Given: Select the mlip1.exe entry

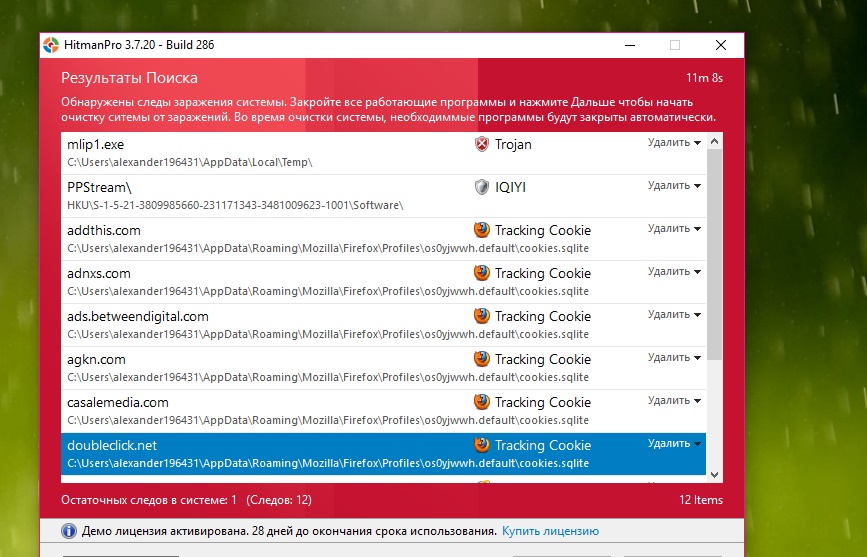Looking at the screenshot, I should [384, 153].
